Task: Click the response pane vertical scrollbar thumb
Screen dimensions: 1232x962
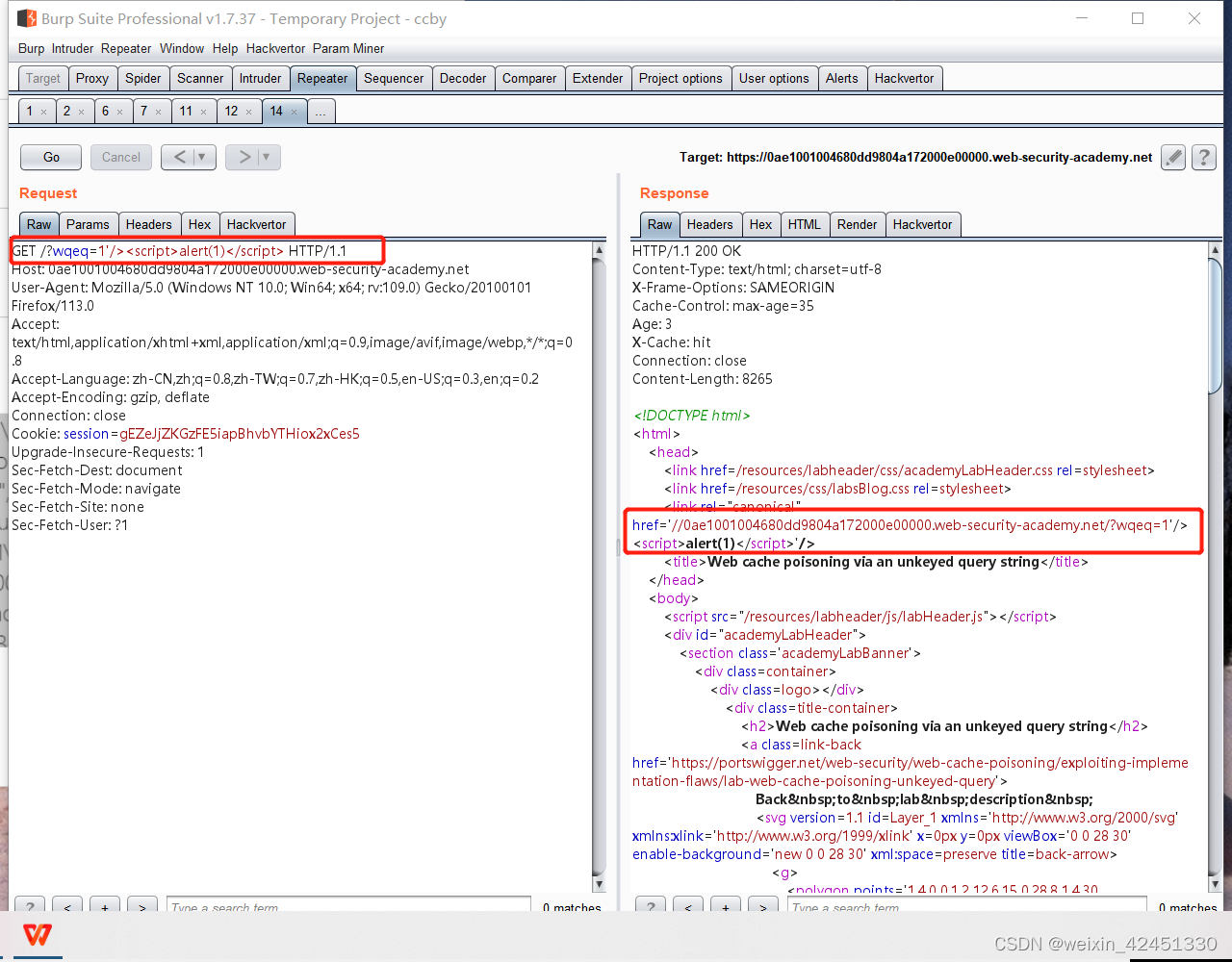Action: click(1215, 325)
